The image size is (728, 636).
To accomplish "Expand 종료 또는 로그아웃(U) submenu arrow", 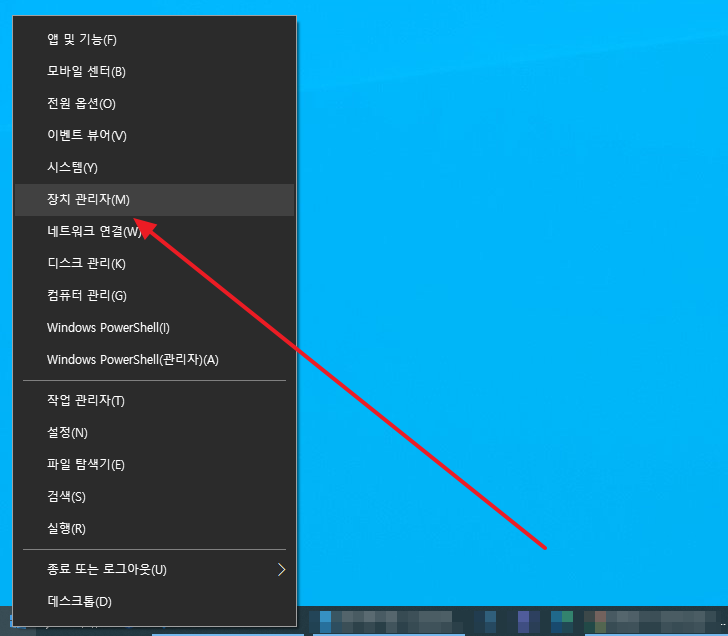I will click(281, 570).
